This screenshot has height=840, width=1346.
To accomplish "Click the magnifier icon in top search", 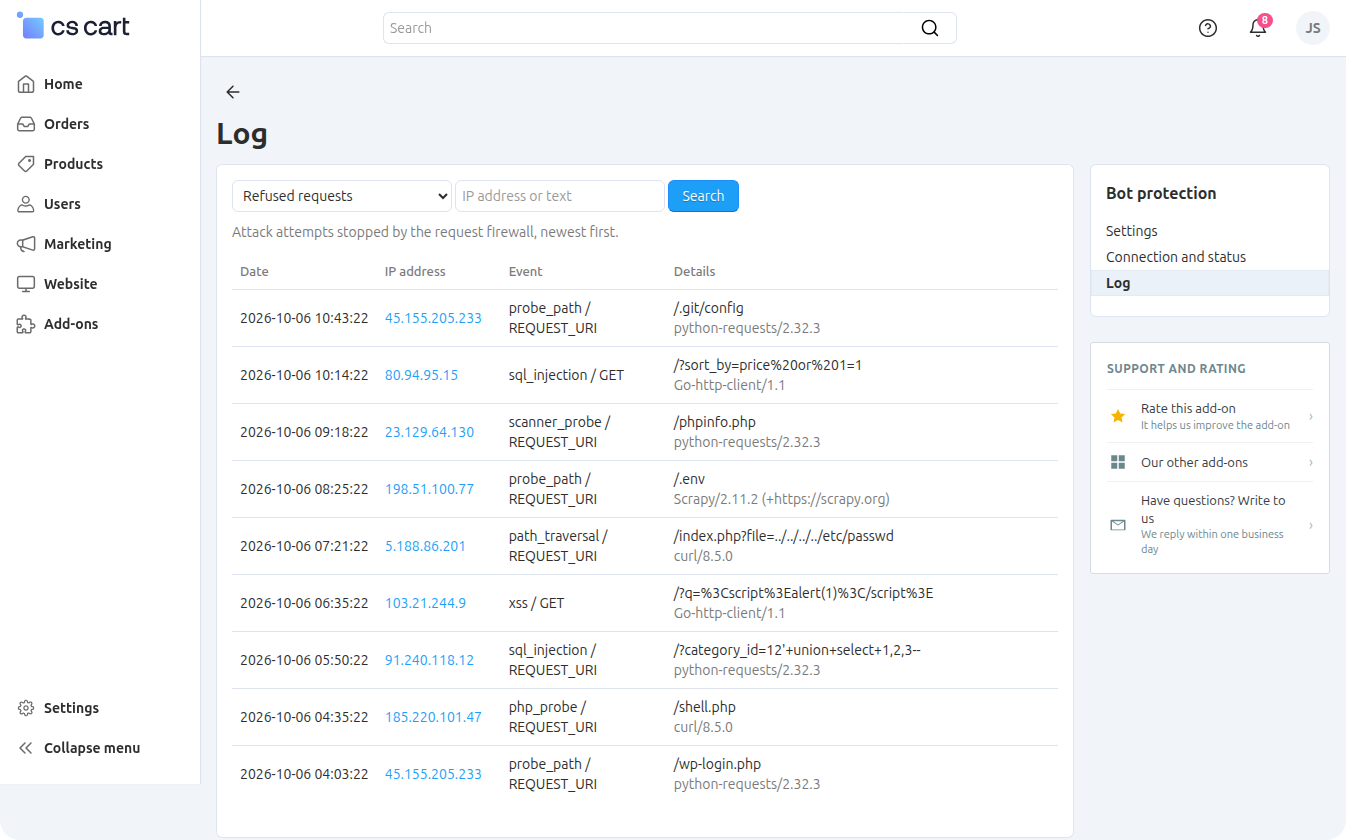I will tap(930, 28).
